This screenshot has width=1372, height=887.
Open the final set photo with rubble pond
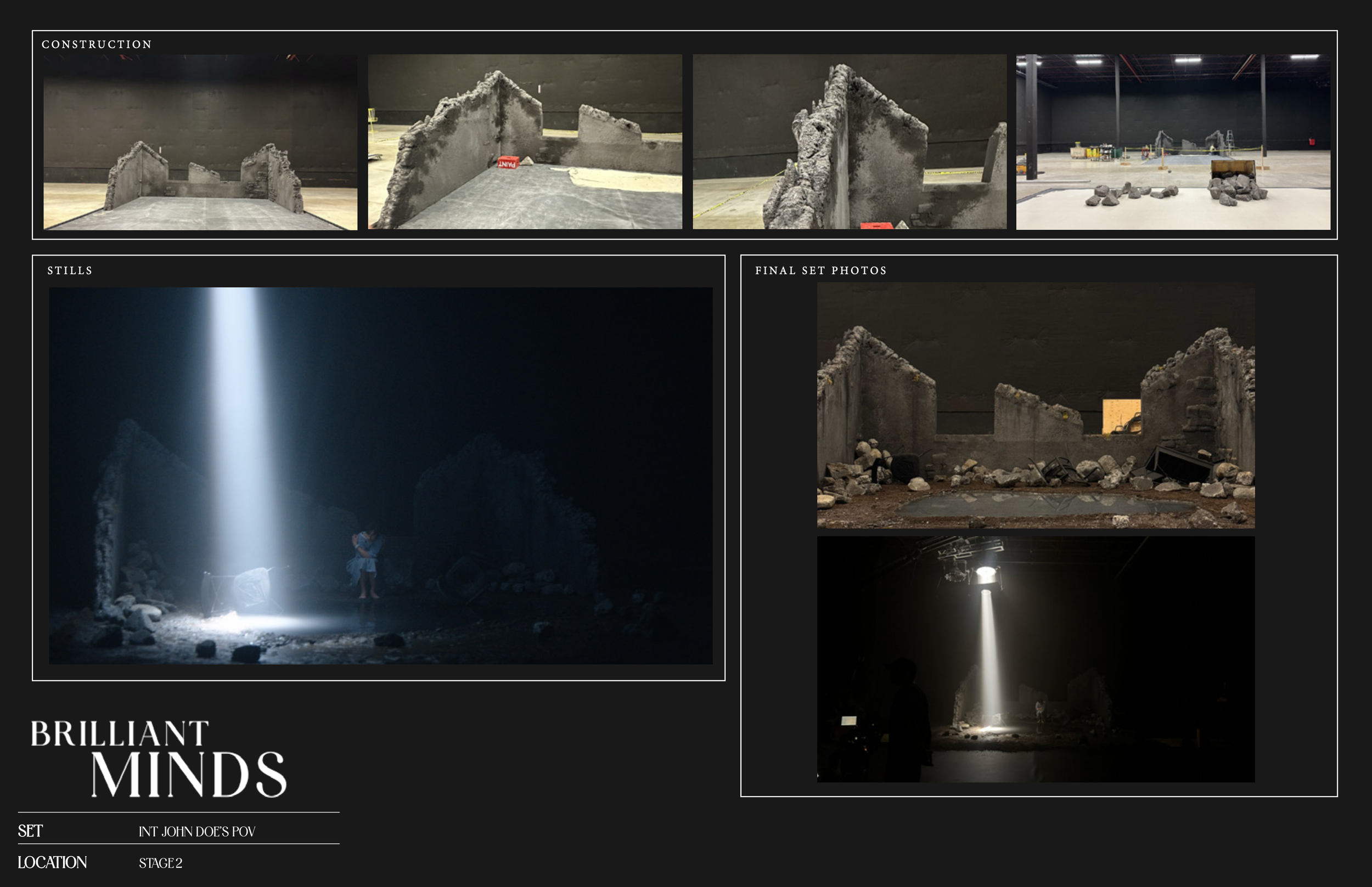pos(1036,405)
